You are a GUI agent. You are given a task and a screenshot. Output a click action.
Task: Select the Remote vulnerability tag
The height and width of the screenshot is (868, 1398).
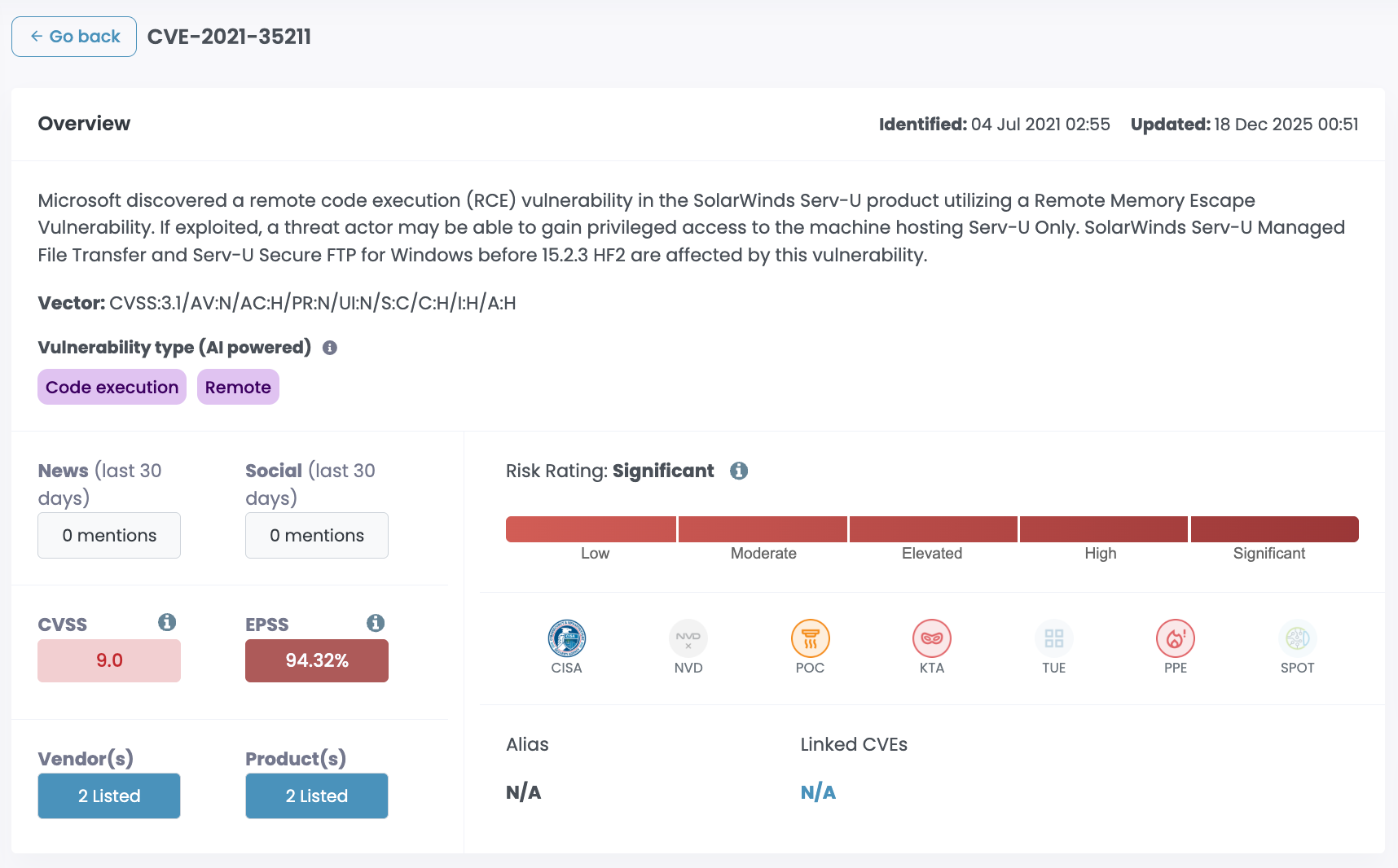[x=238, y=387]
